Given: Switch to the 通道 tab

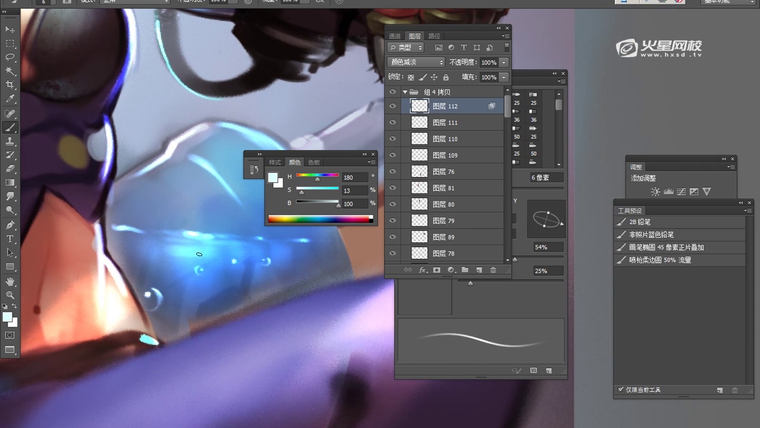Looking at the screenshot, I should click(395, 36).
